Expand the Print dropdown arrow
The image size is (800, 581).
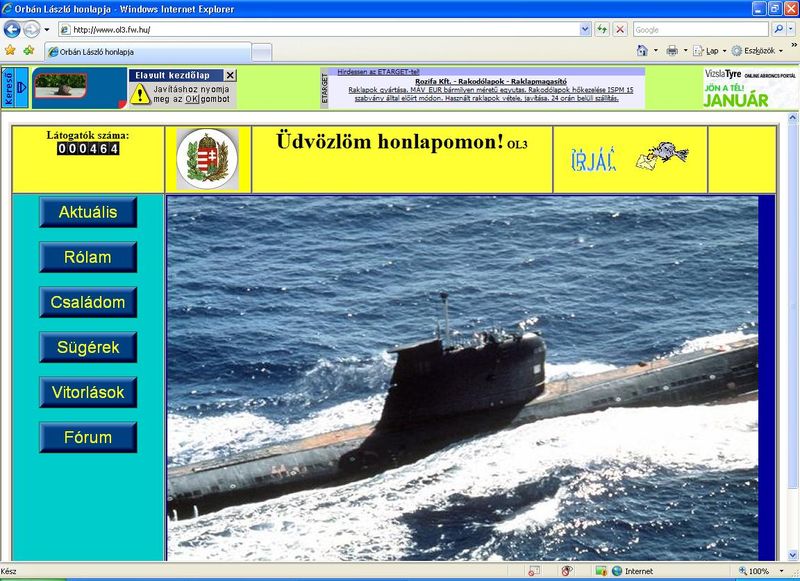pyautogui.click(x=685, y=50)
